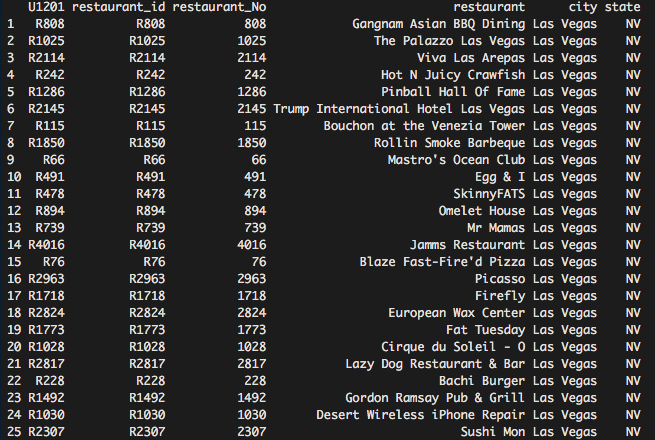This screenshot has height=440, width=655.
Task: Select 'Omelet House' restaurant name
Action: point(482,211)
